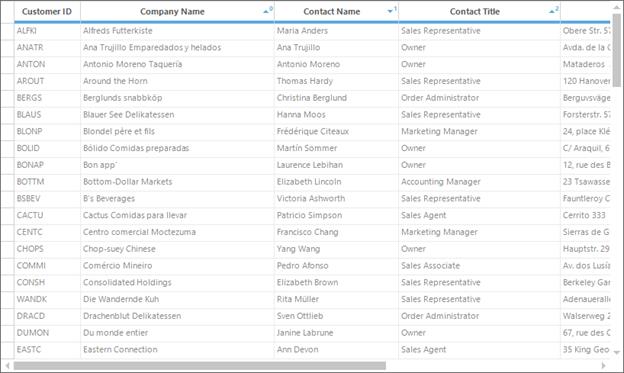Select the Sales Associate title cell

pos(479,266)
